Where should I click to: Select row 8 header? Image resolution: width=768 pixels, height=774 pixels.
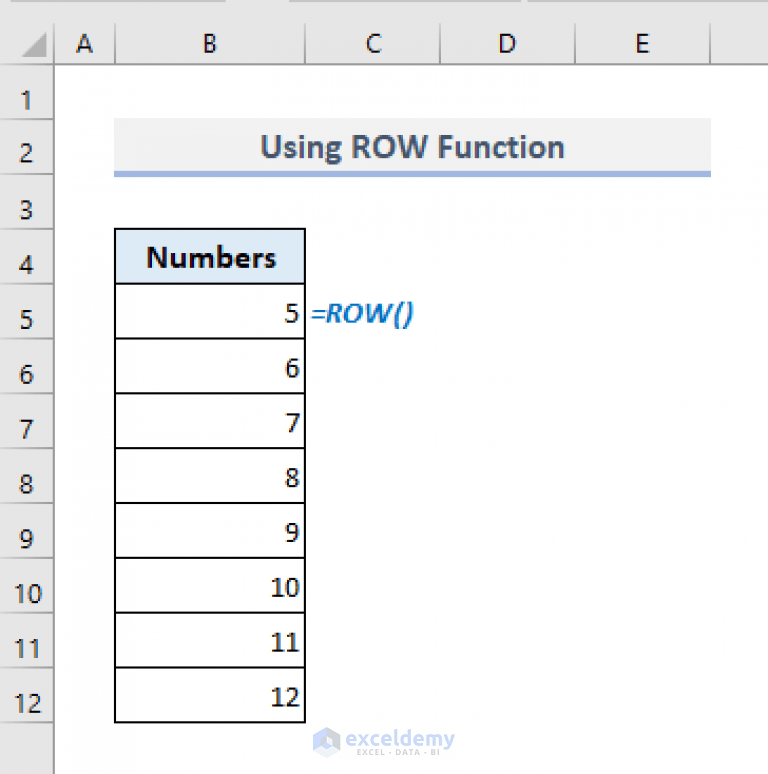click(27, 476)
